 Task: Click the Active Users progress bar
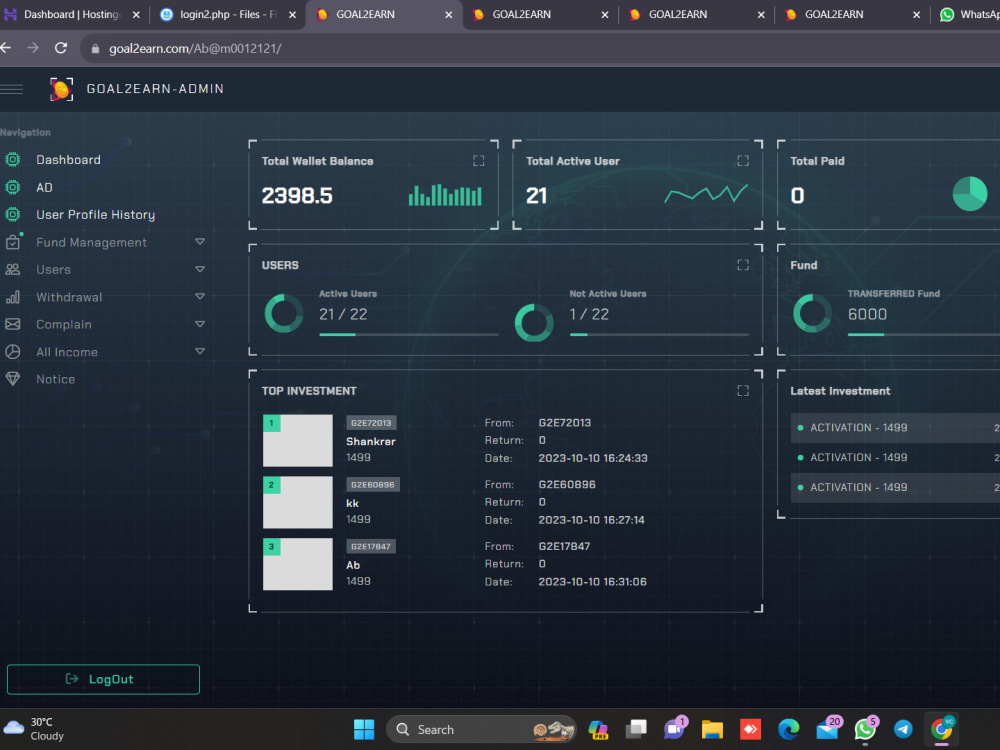(408, 334)
